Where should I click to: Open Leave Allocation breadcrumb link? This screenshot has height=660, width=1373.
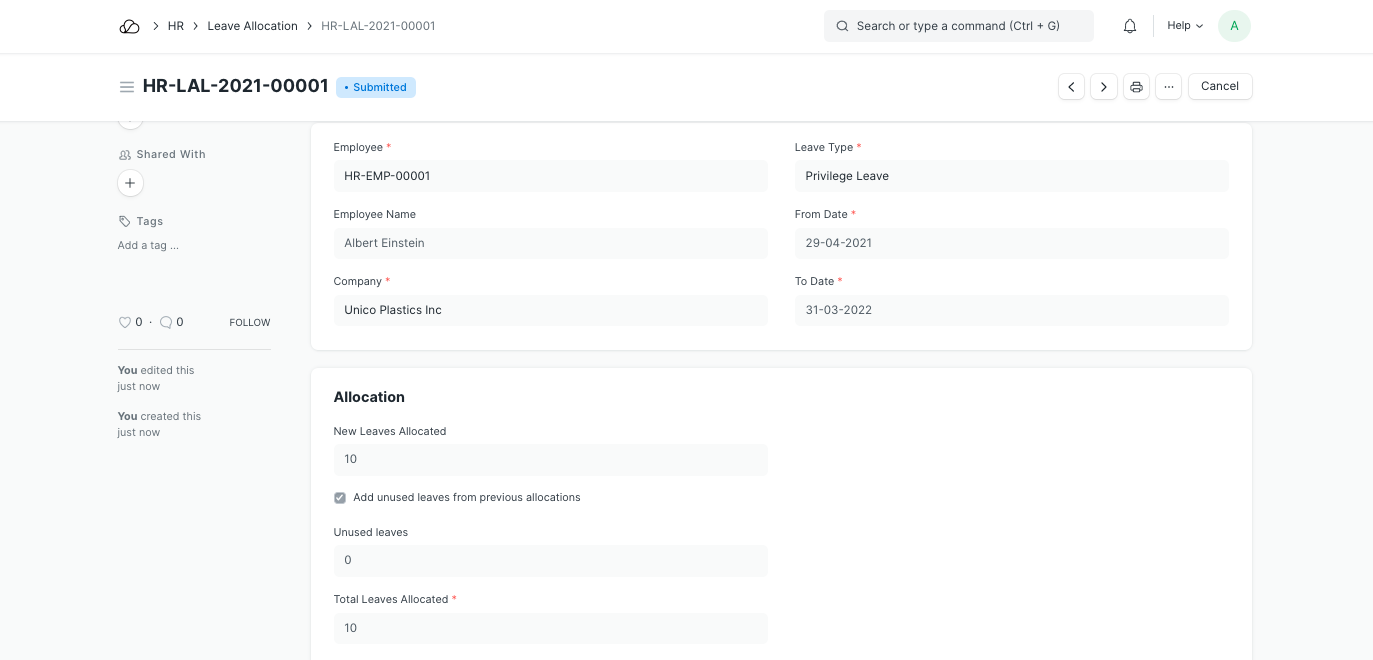(252, 26)
